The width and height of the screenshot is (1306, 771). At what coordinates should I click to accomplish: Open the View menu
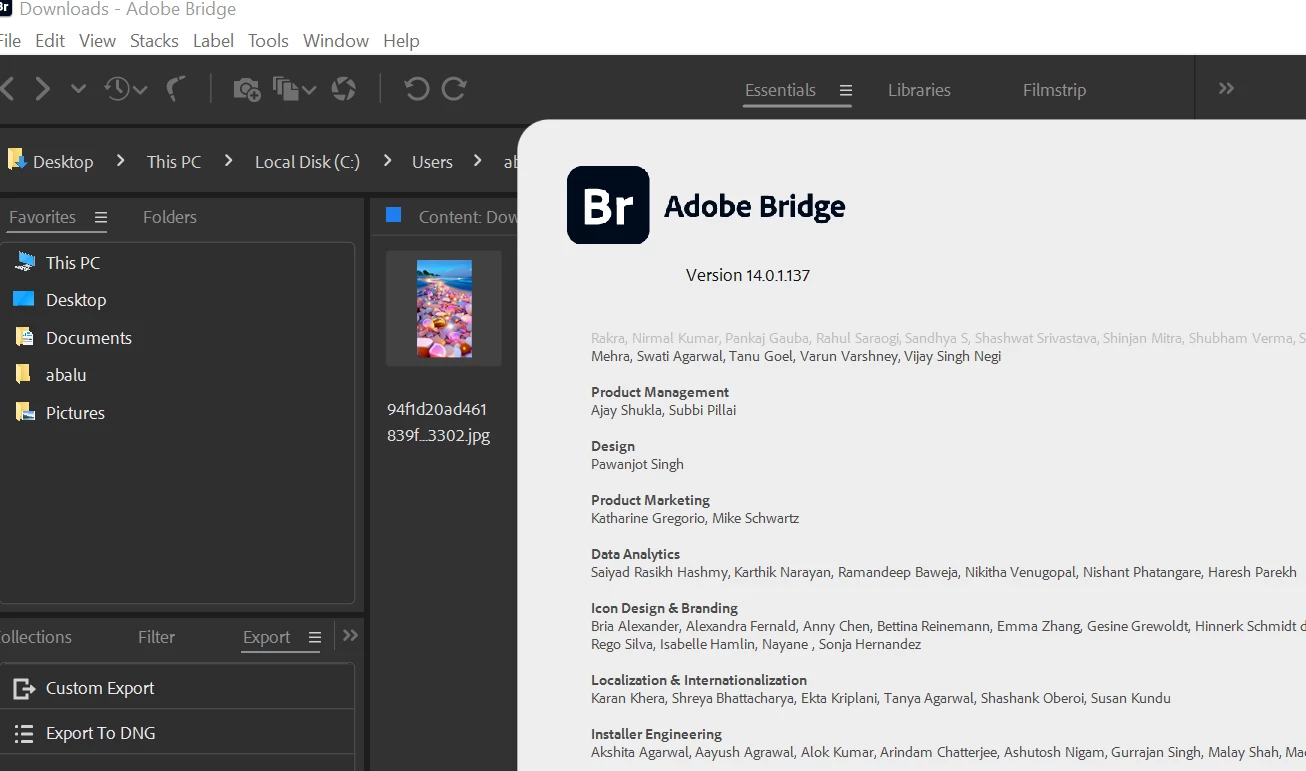click(x=98, y=41)
